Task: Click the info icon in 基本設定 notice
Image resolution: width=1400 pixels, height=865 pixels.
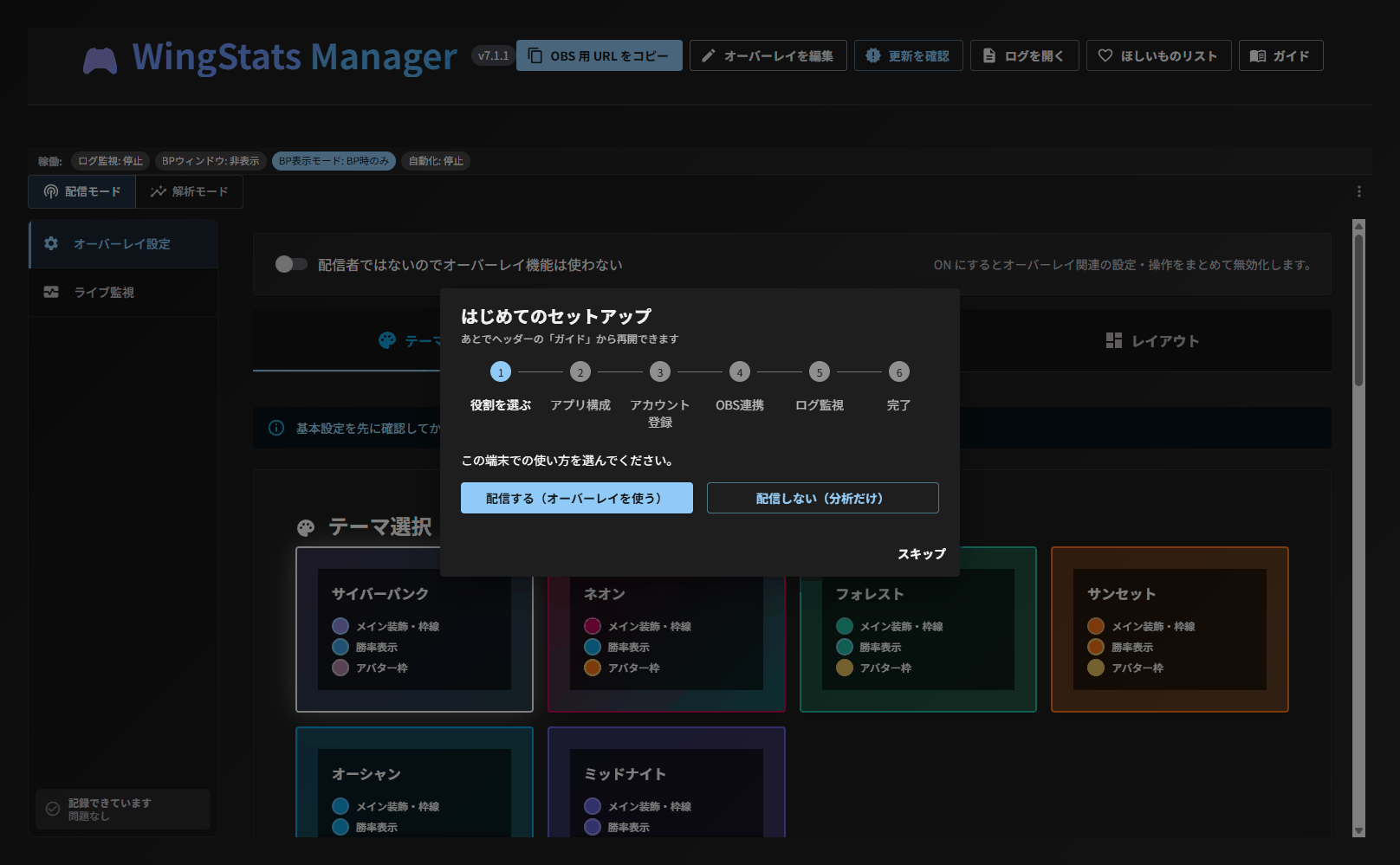Action: tap(276, 428)
